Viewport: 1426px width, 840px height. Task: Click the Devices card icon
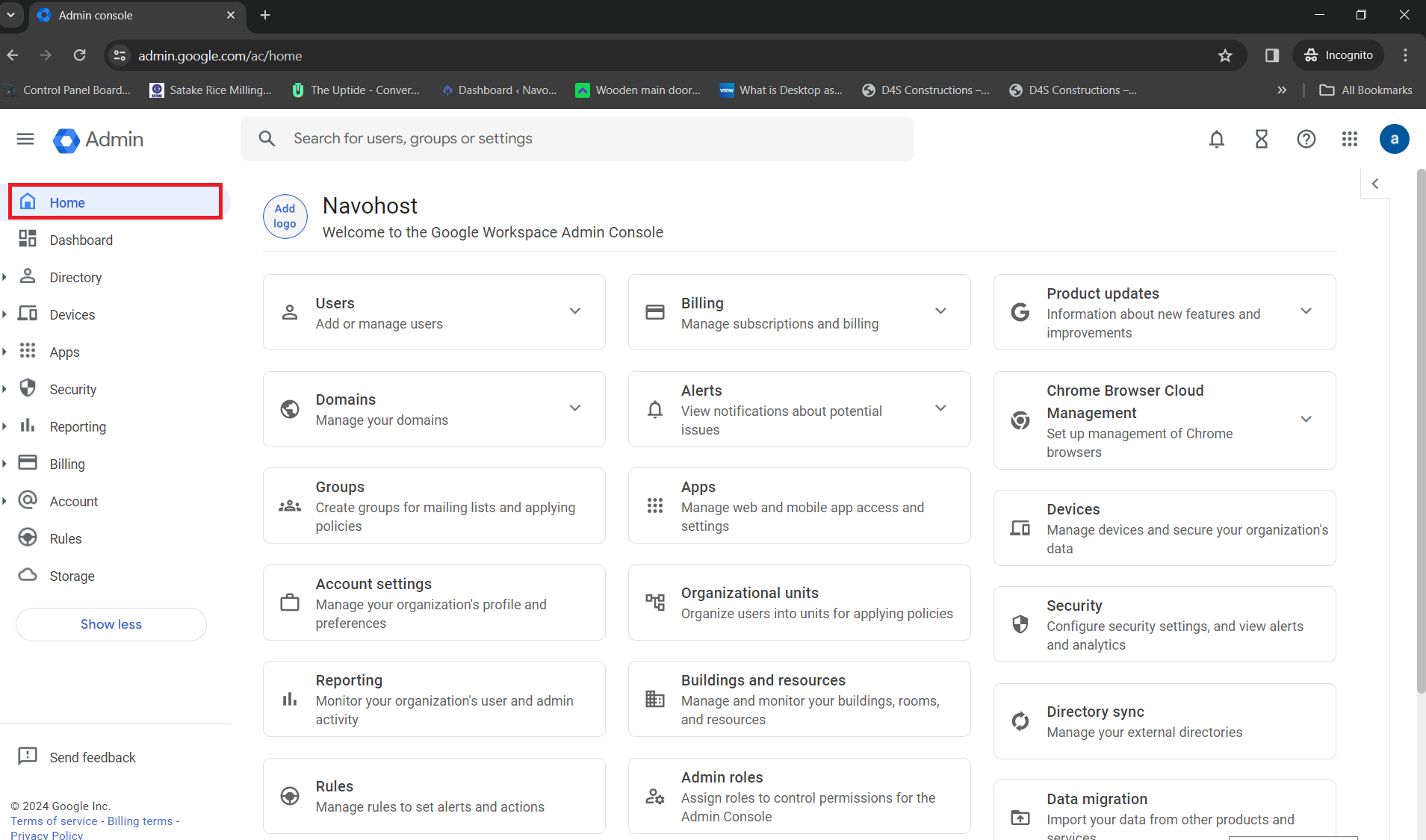tap(1020, 528)
